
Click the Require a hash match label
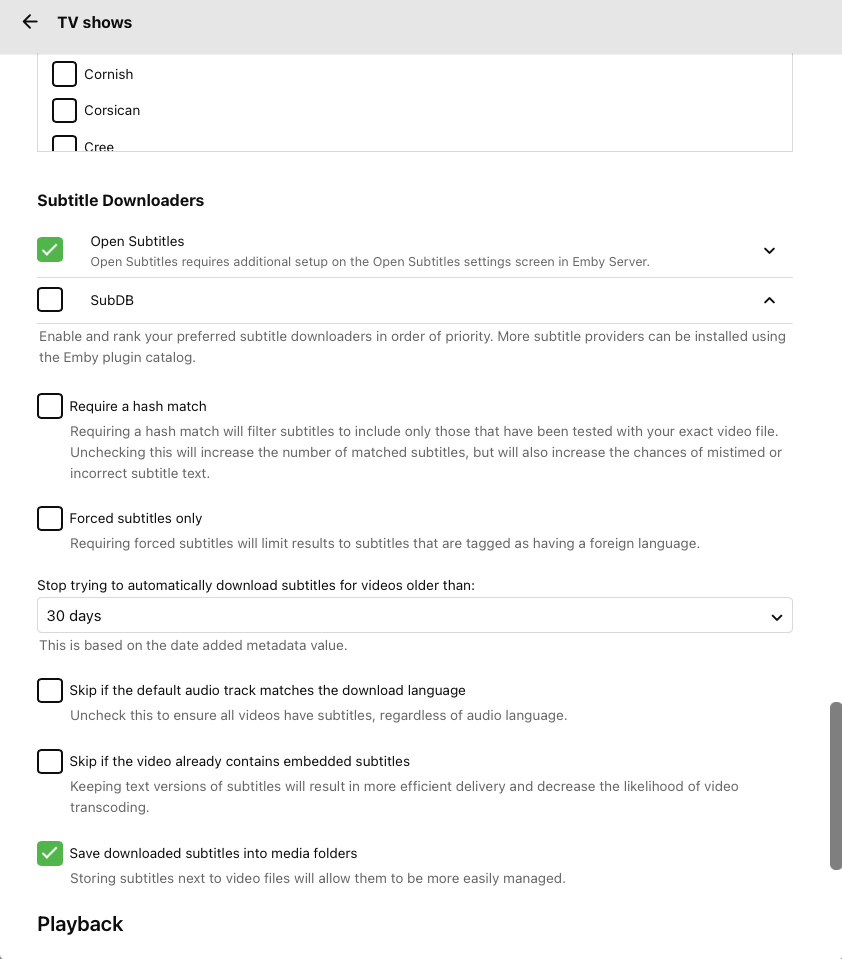click(138, 406)
